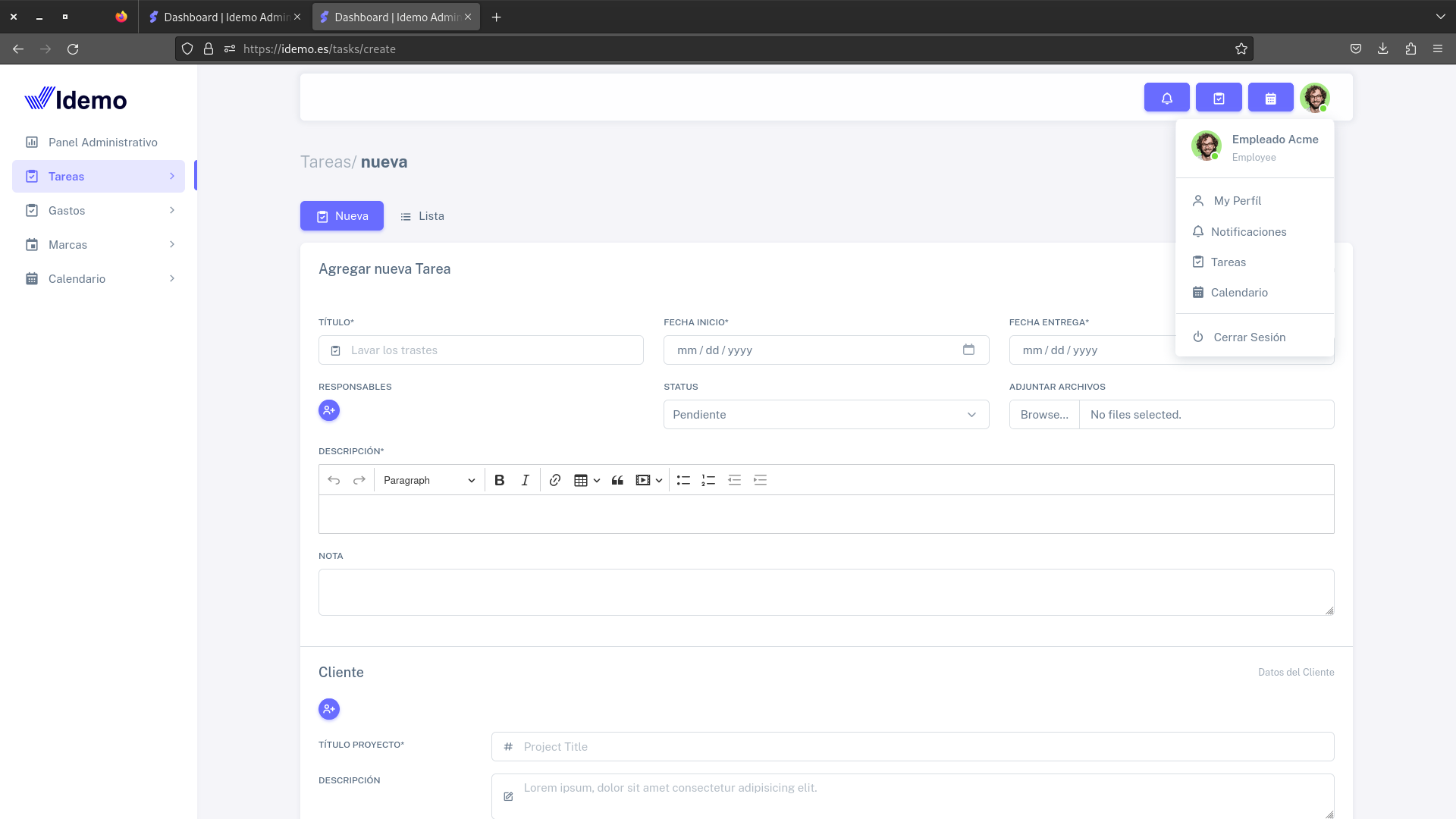The width and height of the screenshot is (1456, 819).
Task: Toggle bold formatting in description editor
Action: pyautogui.click(x=499, y=480)
